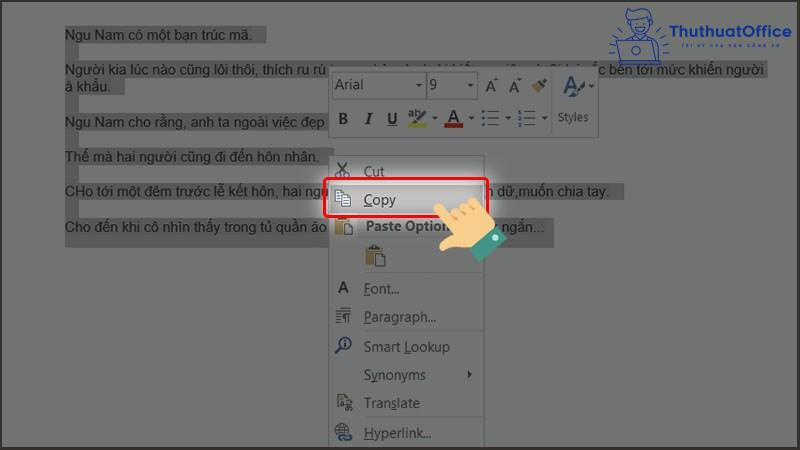
Task: Choose Translate from the context menu
Action: click(x=407, y=403)
